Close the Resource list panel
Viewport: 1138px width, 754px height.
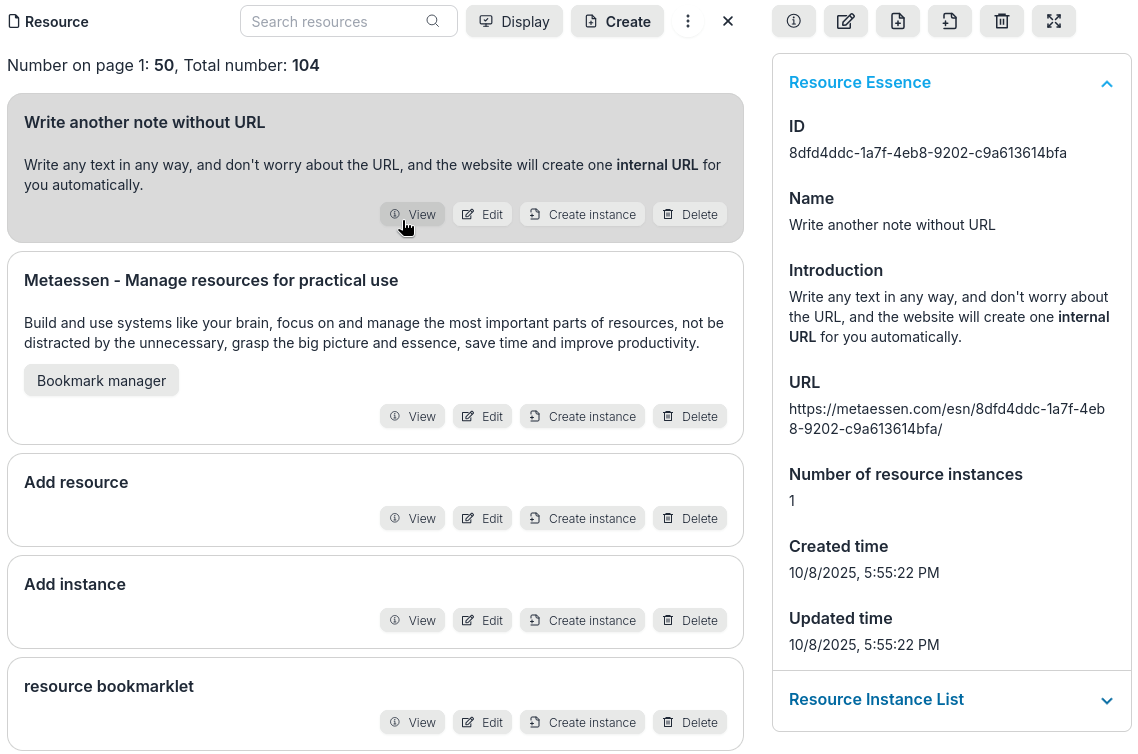click(x=728, y=21)
